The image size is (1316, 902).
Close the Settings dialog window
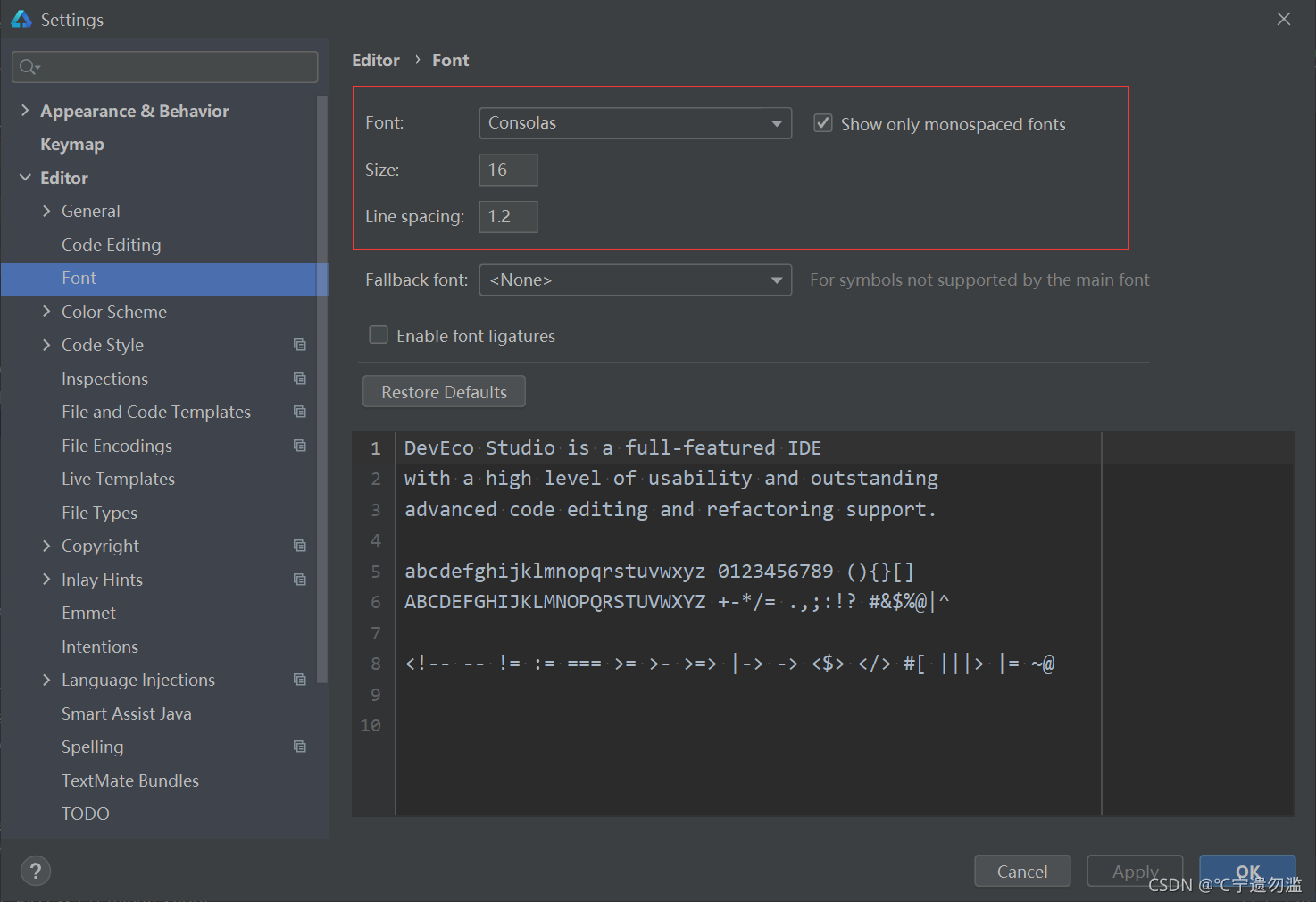point(1284,19)
